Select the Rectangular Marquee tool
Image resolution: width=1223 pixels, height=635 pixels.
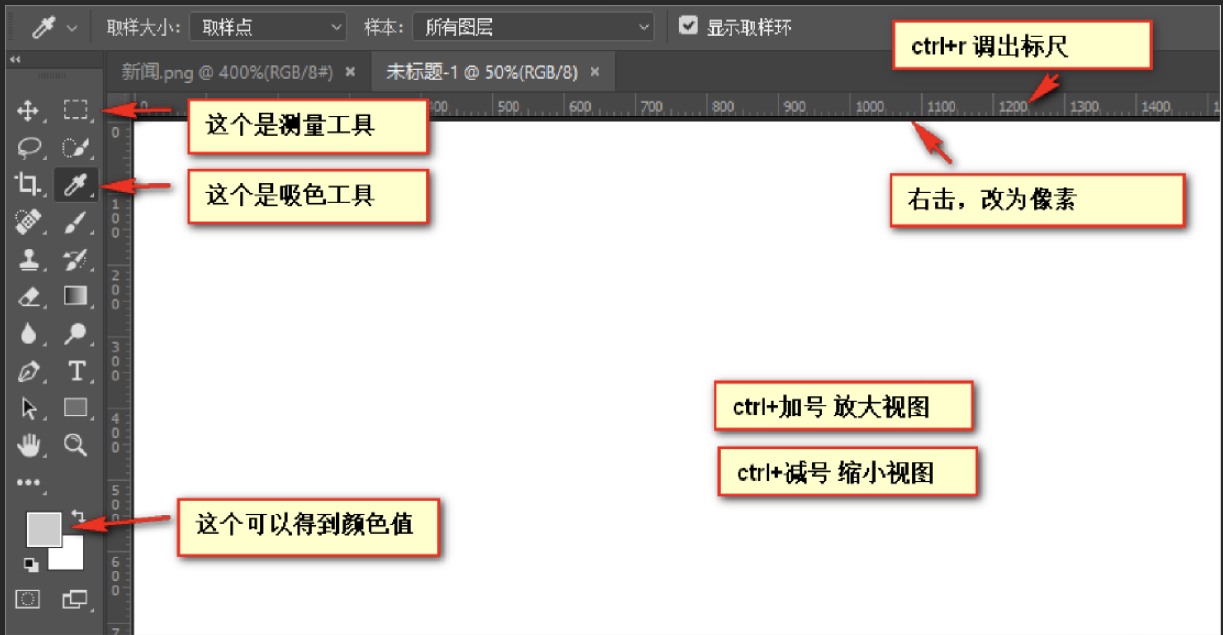point(75,110)
